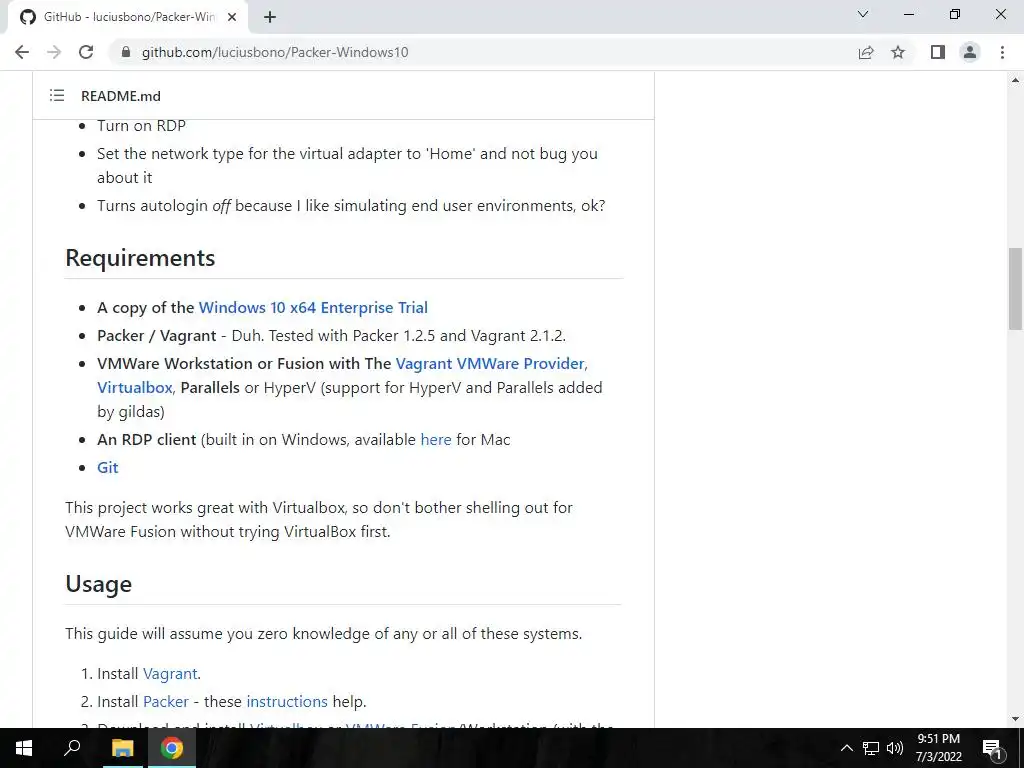
Task: Bookmark this page with star icon
Action: (x=898, y=52)
